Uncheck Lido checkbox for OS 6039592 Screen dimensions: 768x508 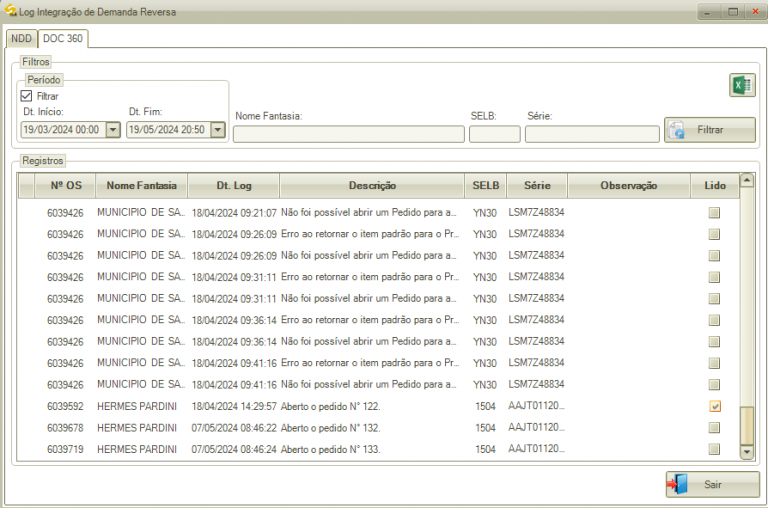click(714, 406)
